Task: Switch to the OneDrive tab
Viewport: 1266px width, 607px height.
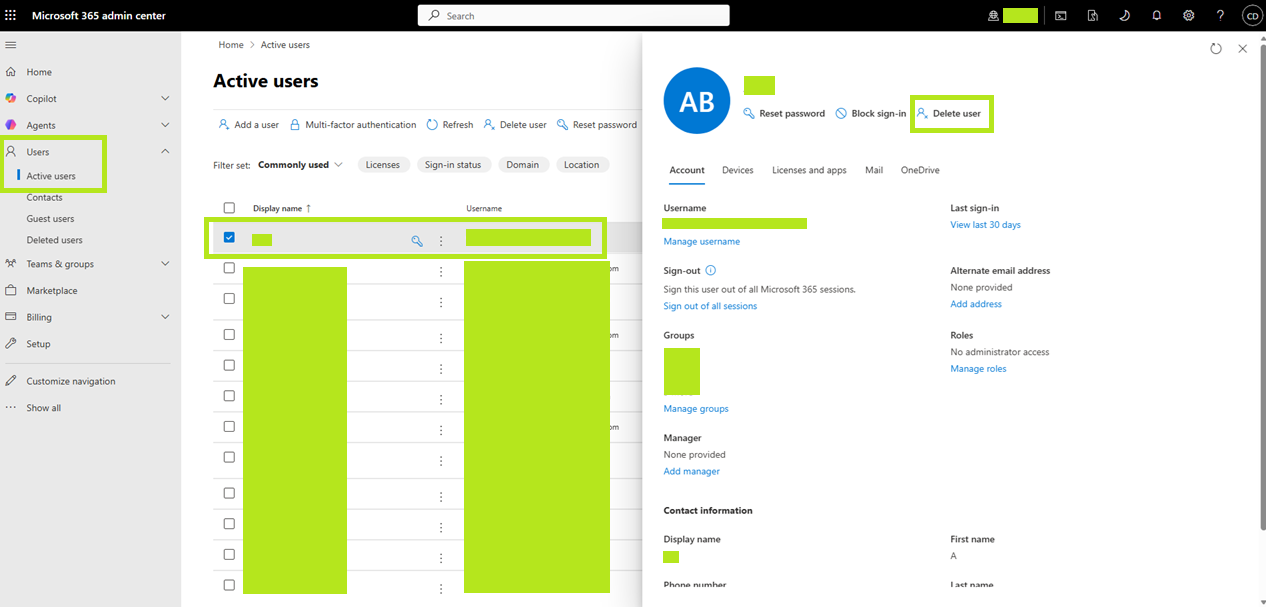Action: click(x=920, y=170)
